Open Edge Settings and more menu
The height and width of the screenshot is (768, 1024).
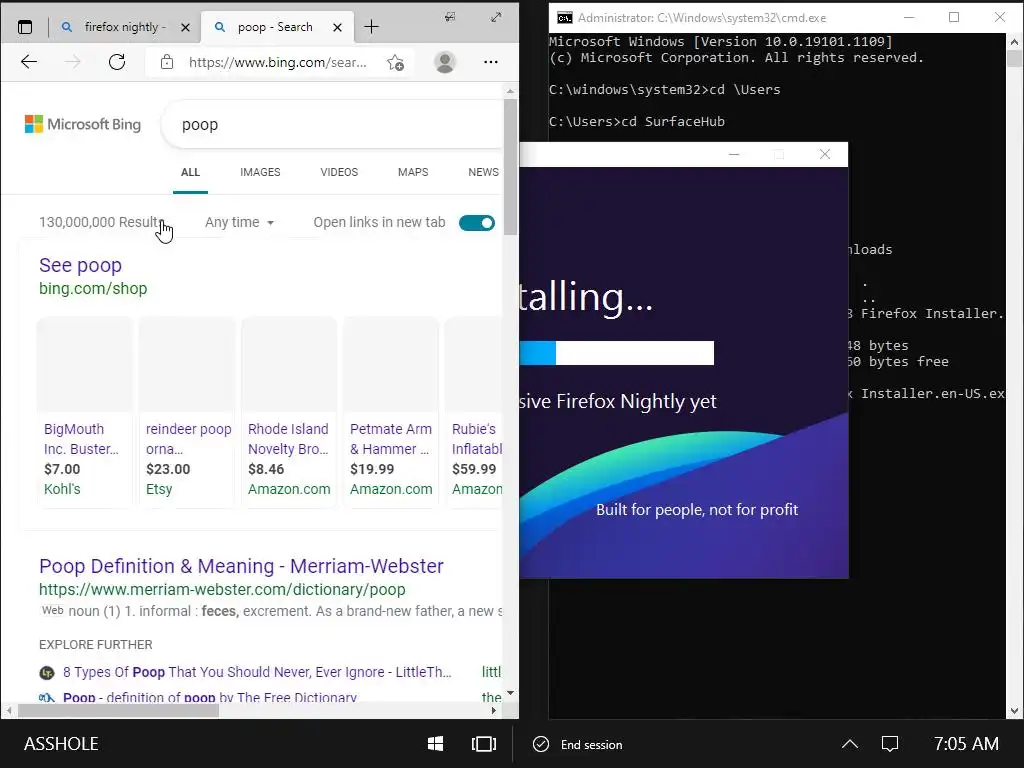(490, 62)
